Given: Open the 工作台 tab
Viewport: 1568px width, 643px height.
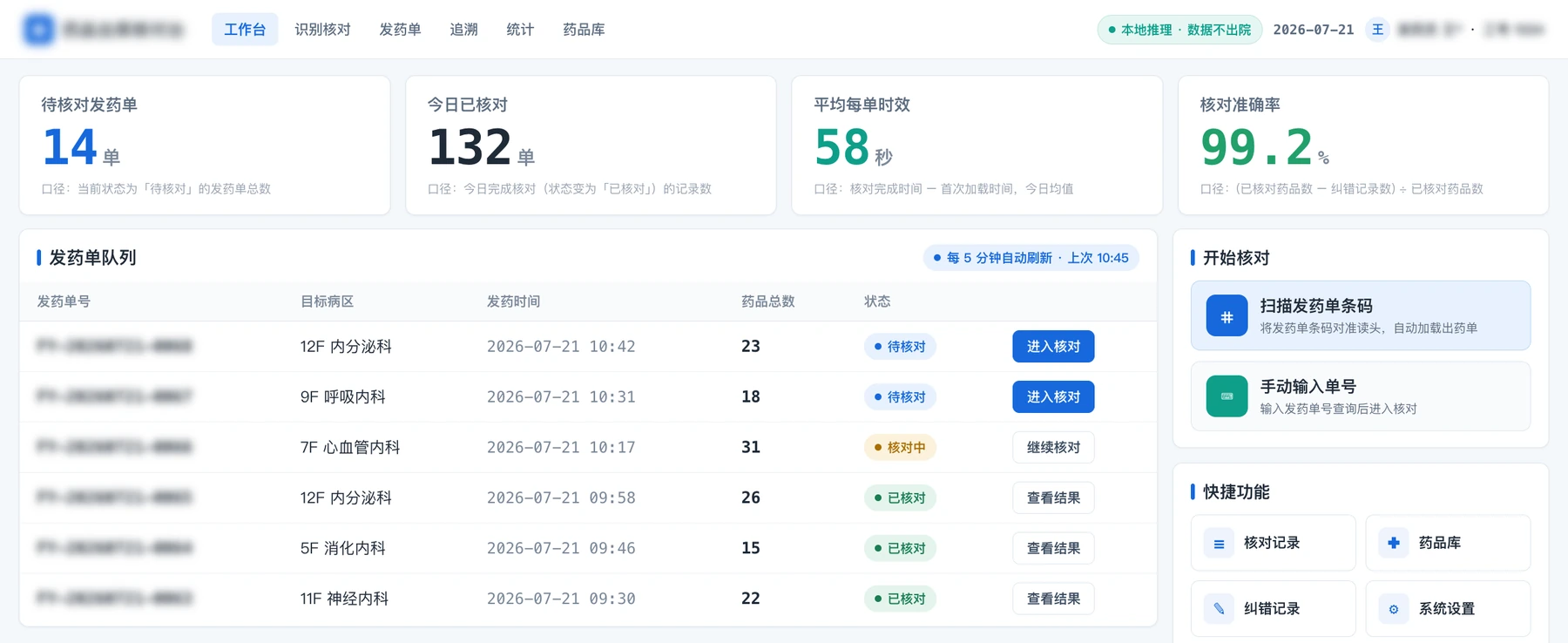Looking at the screenshot, I should [245, 30].
